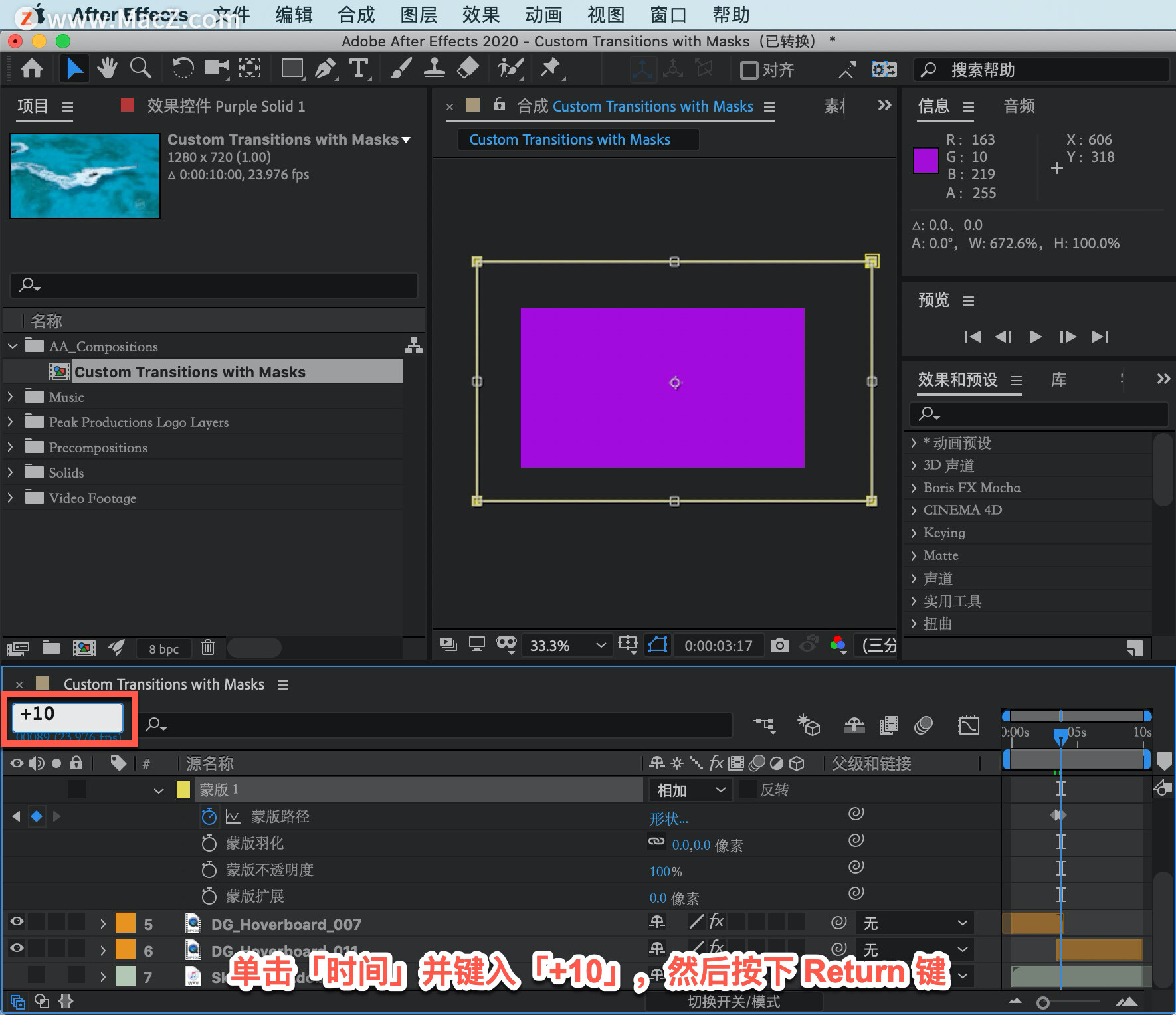1176x1015 pixels.
Task: Enable the 对齐 snapping checkbox
Action: (x=749, y=70)
